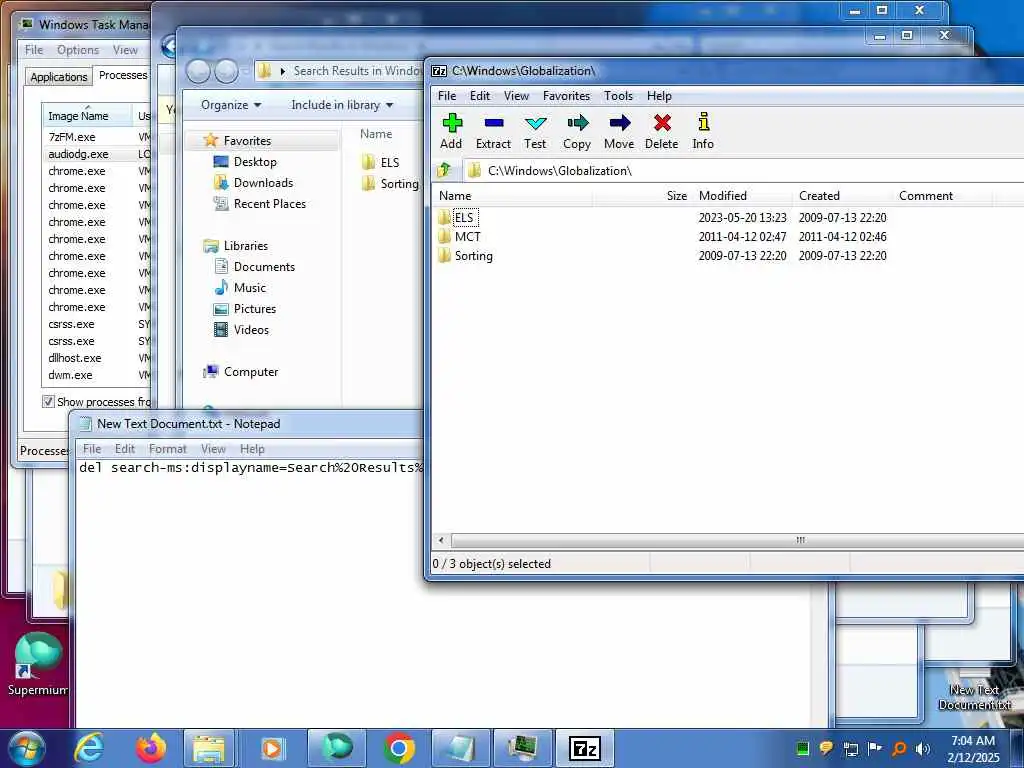This screenshot has height=768, width=1024.
Task: Open 7-Zip View menu
Action: [516, 96]
